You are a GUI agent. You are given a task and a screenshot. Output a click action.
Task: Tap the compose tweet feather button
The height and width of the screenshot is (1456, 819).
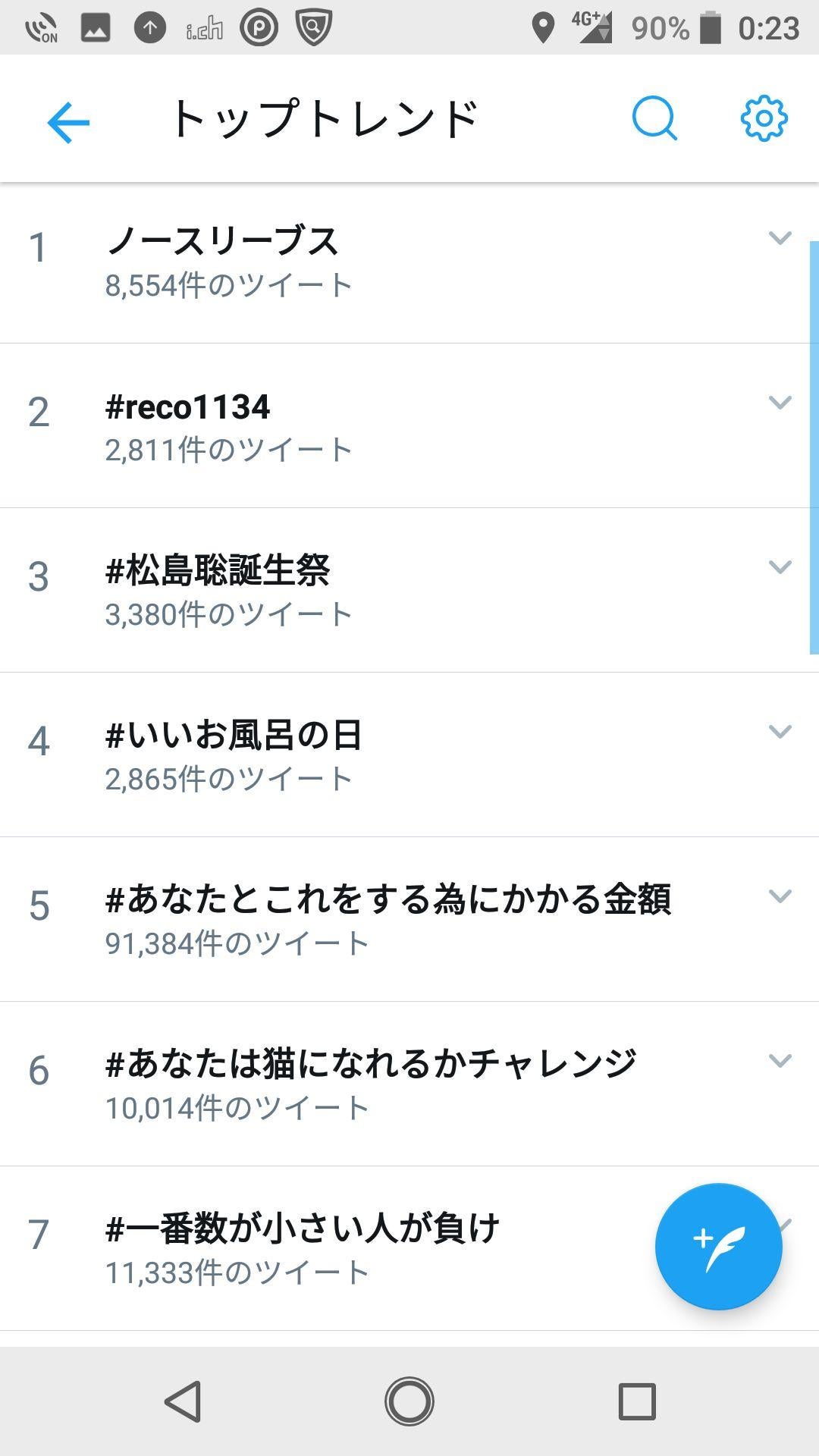pos(718,1246)
